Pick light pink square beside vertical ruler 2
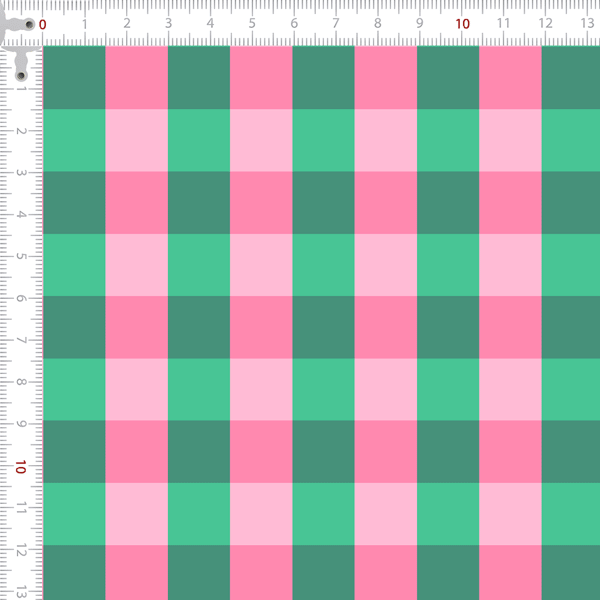This screenshot has width=600, height=600. point(137,140)
